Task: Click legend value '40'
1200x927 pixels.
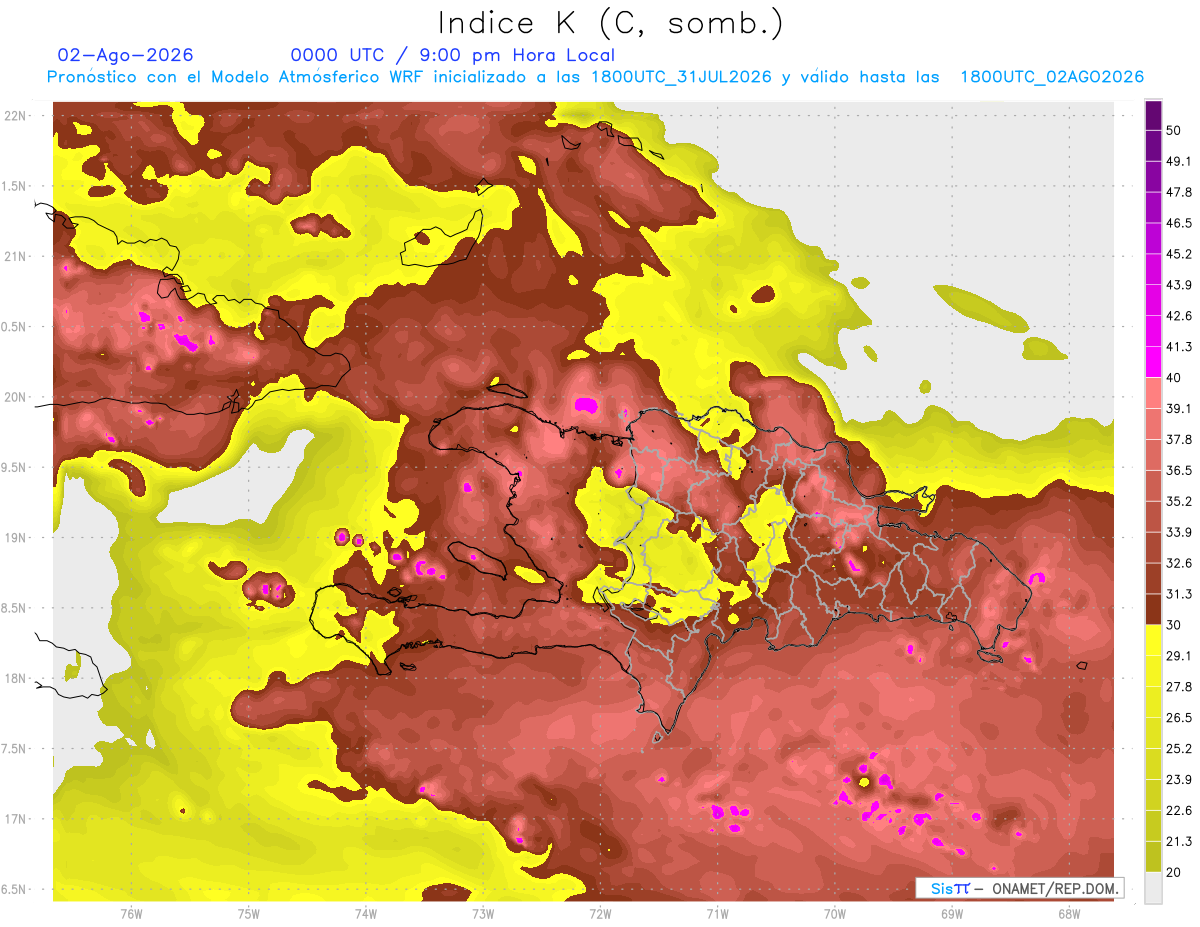Action: (1176, 378)
